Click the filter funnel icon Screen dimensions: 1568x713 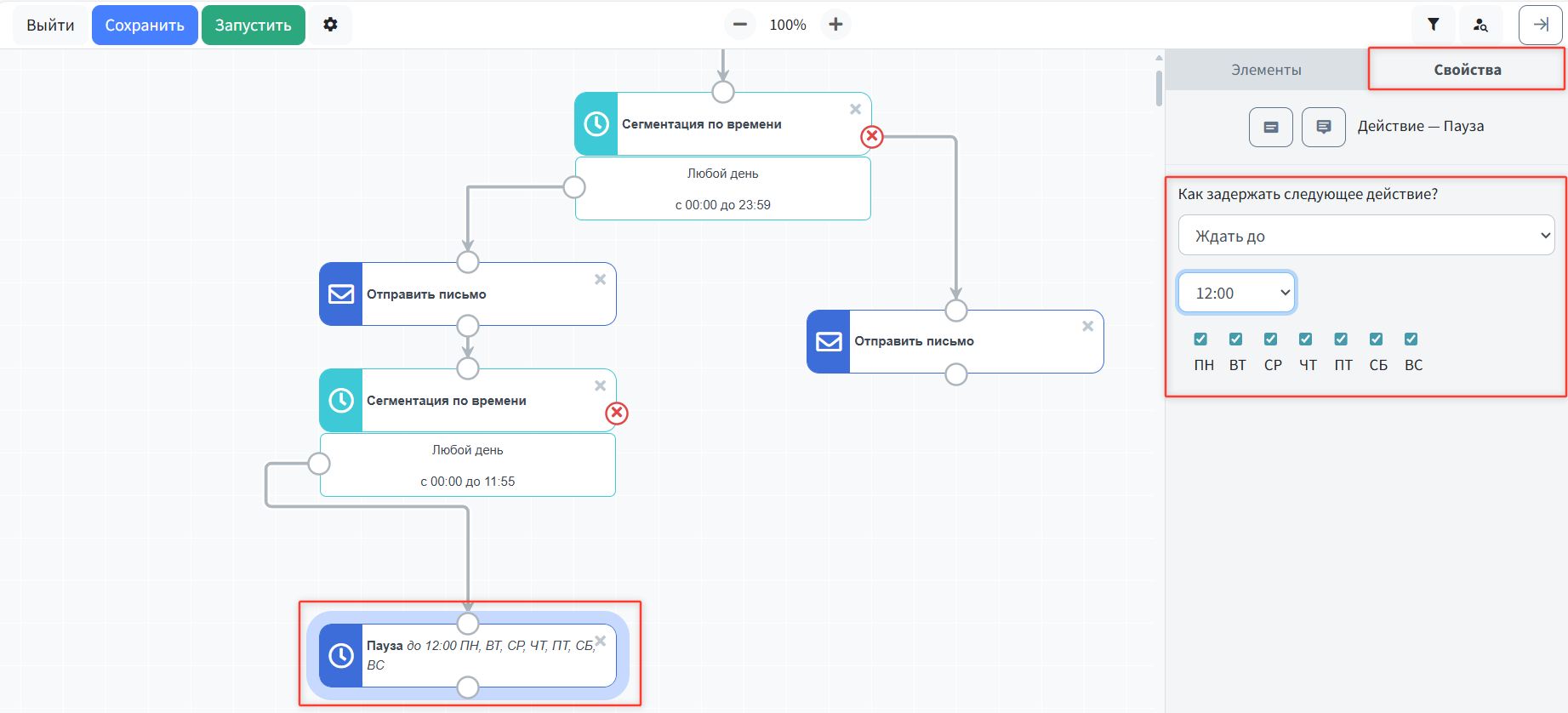click(1433, 25)
